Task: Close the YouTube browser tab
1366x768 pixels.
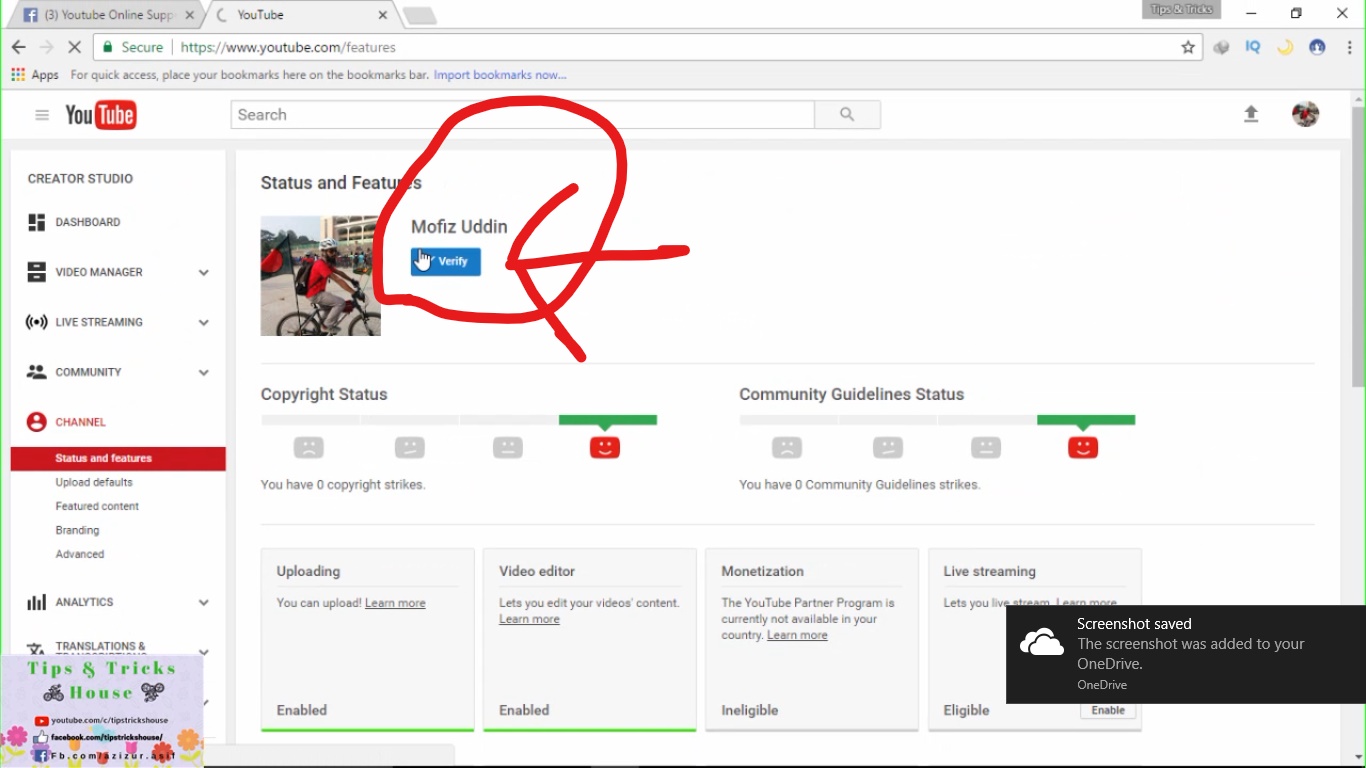Action: (x=382, y=15)
